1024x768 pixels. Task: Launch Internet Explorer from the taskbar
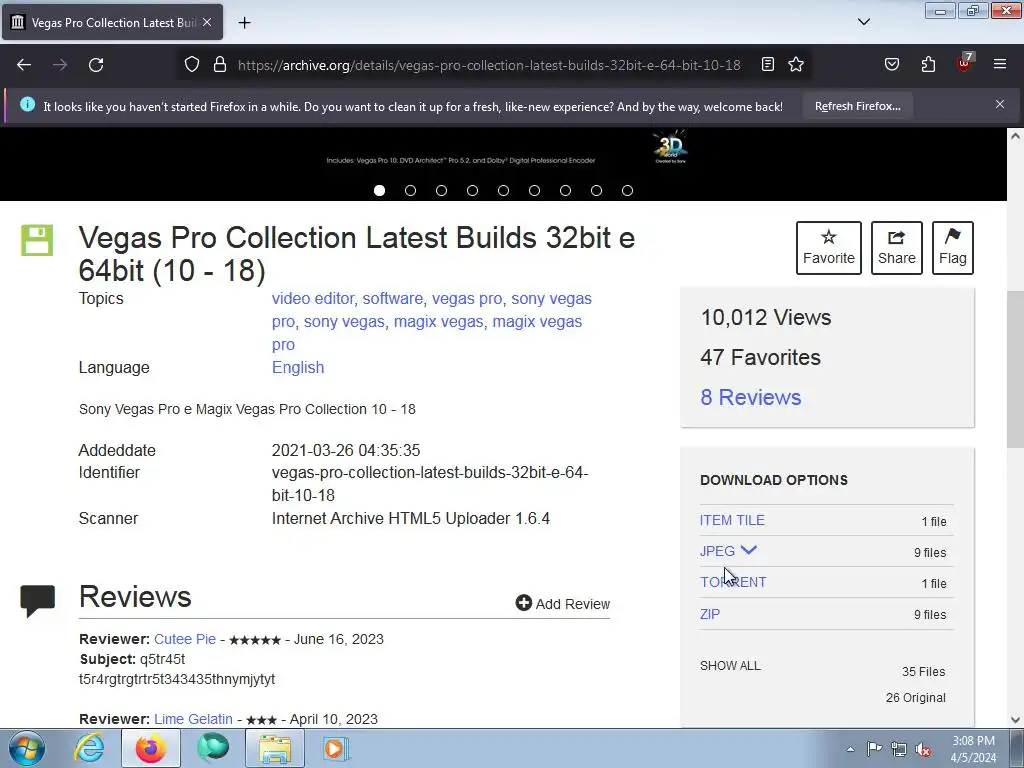coord(89,748)
